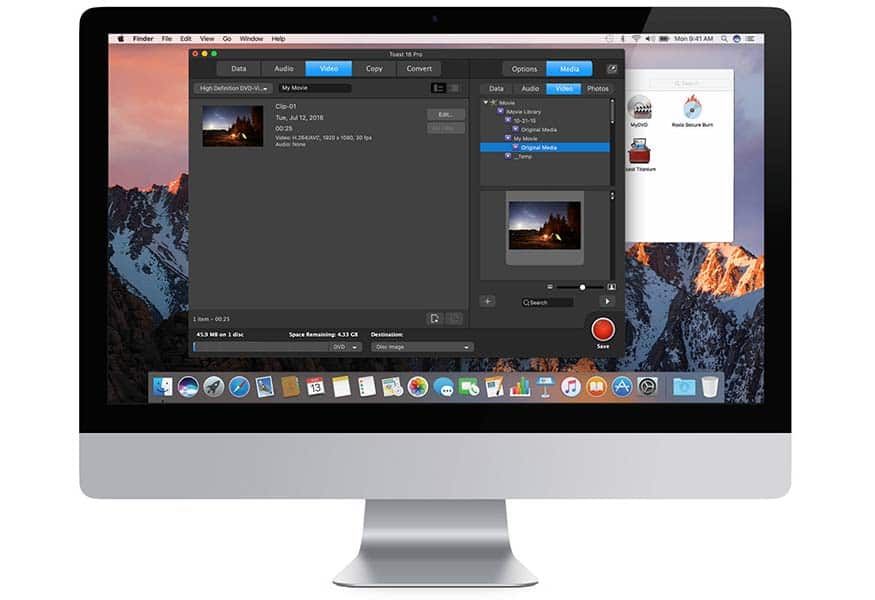
Task: Open High Definition DVD-Video format dropdown
Action: [x=233, y=88]
